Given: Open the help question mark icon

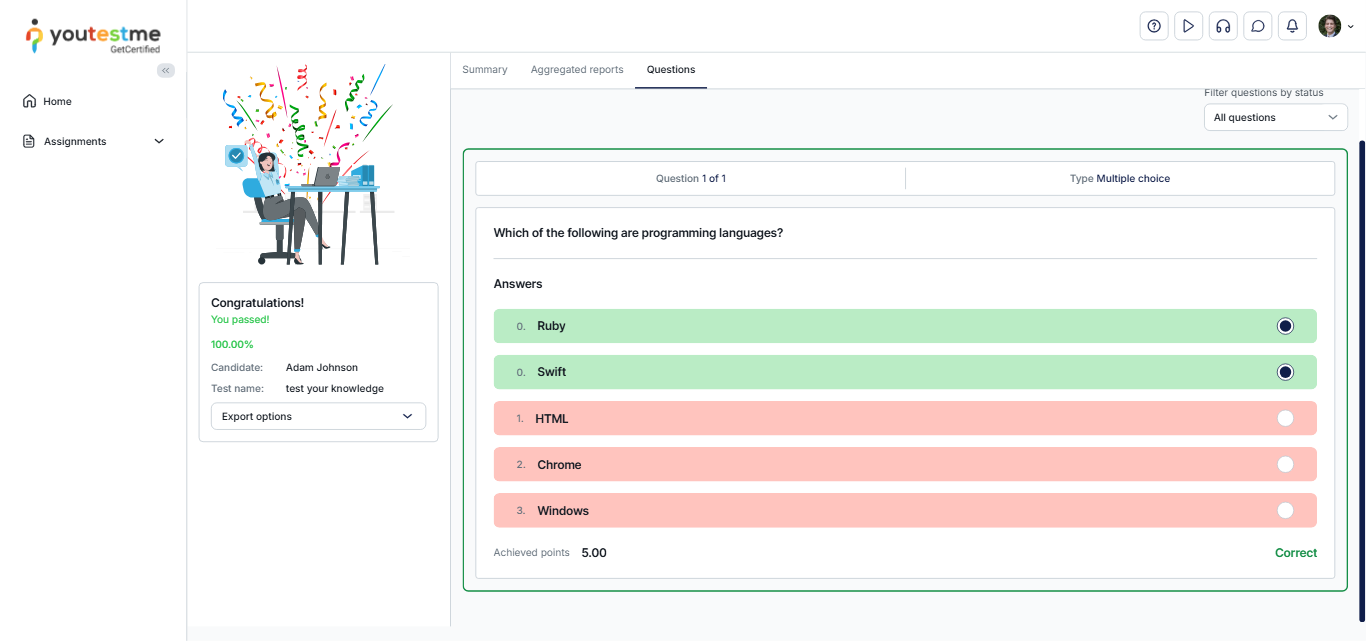Looking at the screenshot, I should pos(1154,26).
